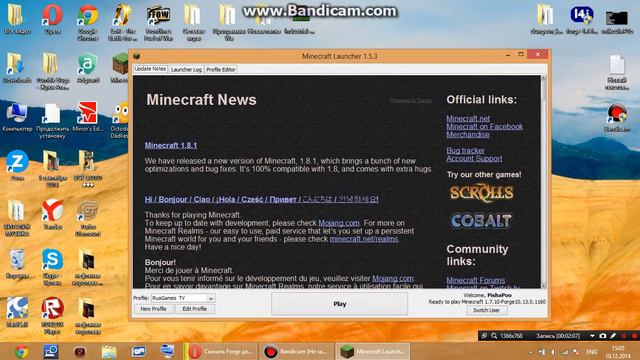Screen dimensions: 640x360
Task: Click the Edit Profile button
Action: coord(195,309)
